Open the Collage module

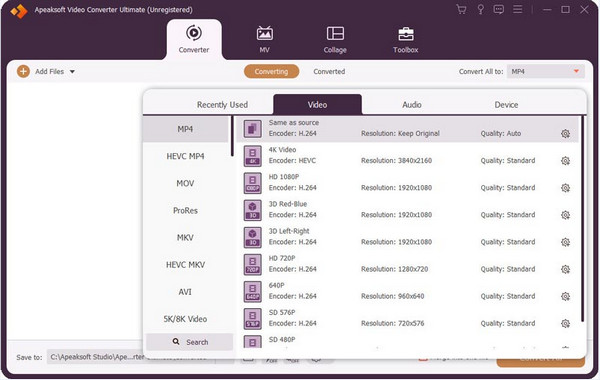[x=335, y=39]
